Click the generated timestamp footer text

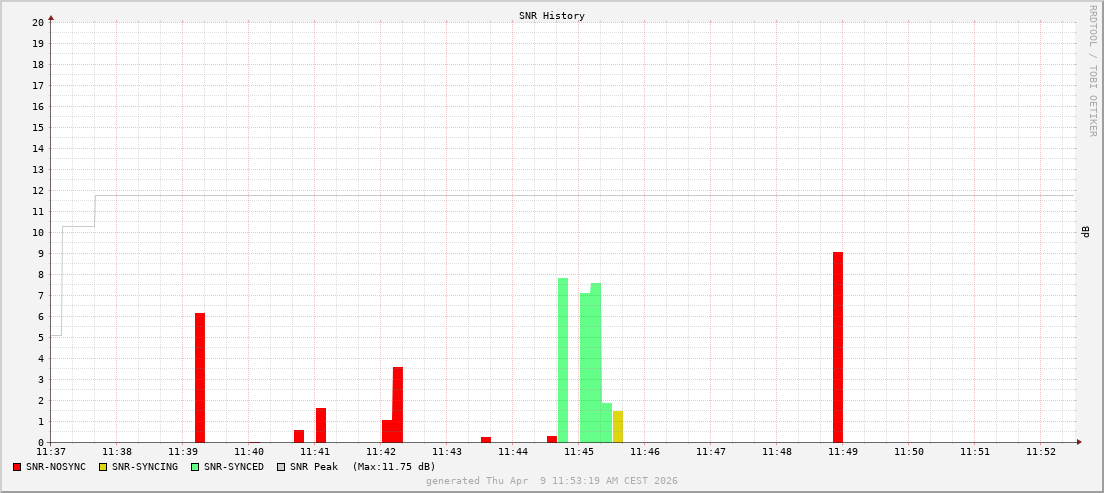click(x=552, y=481)
